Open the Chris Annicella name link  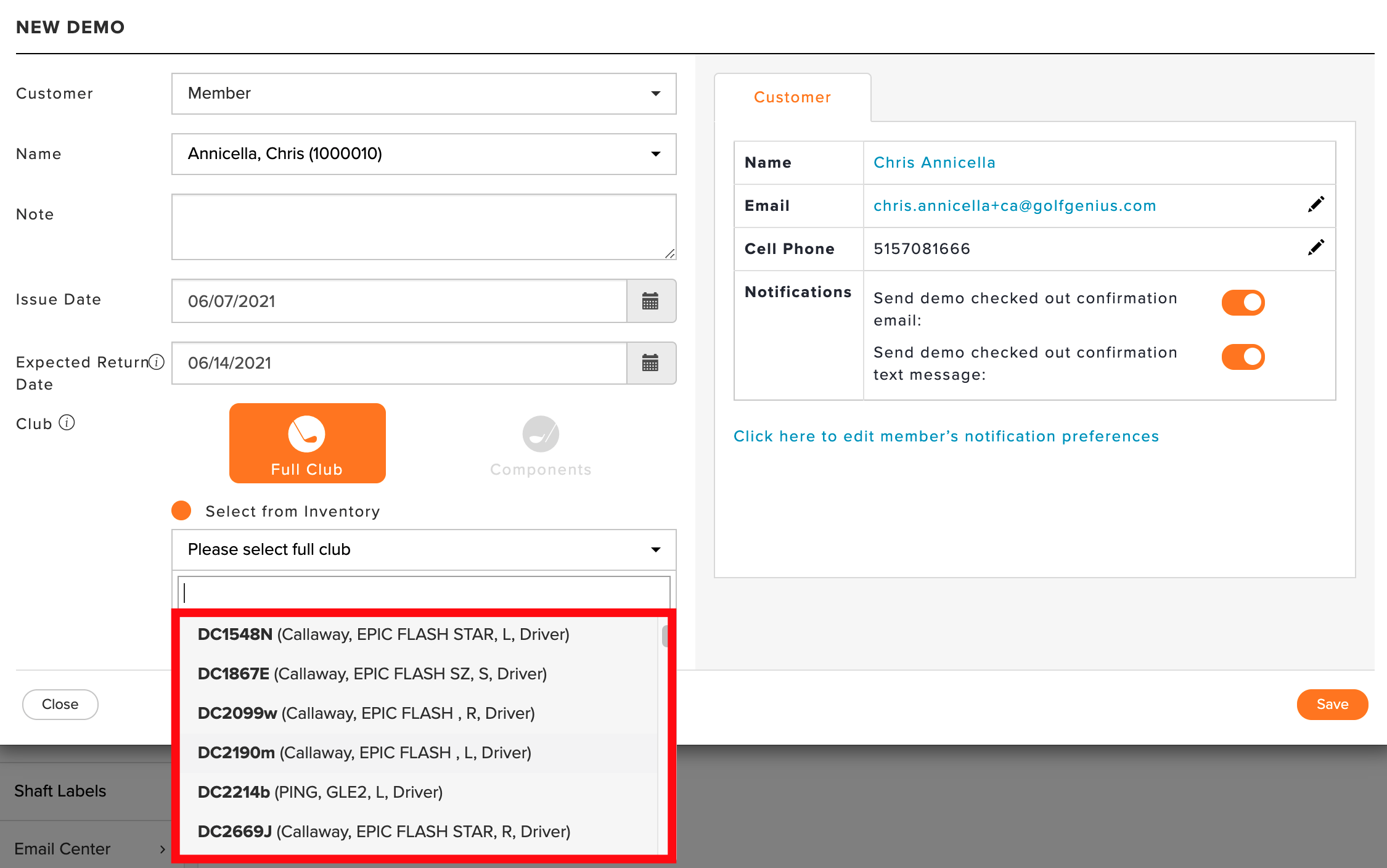[x=935, y=163]
